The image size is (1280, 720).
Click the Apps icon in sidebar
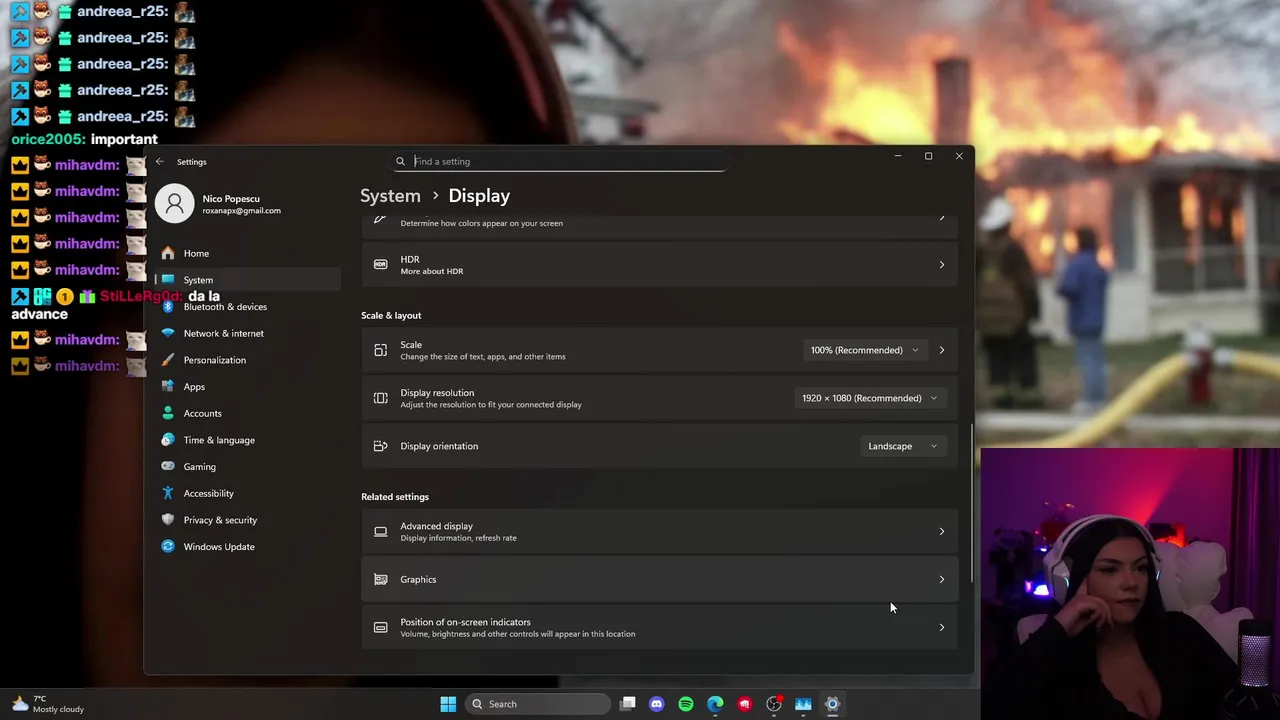coord(168,387)
